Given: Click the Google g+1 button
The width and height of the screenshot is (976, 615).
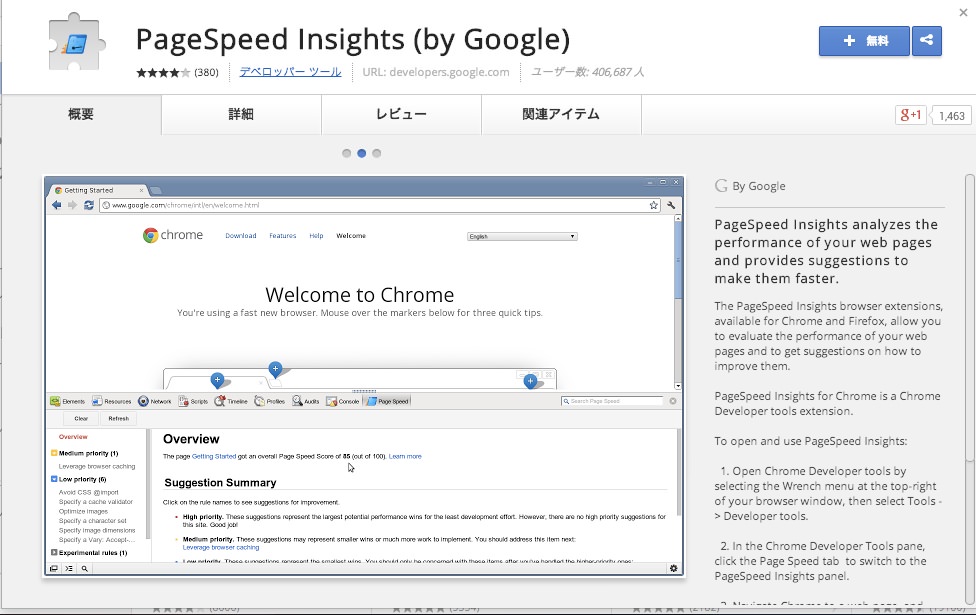Looking at the screenshot, I should point(911,115).
